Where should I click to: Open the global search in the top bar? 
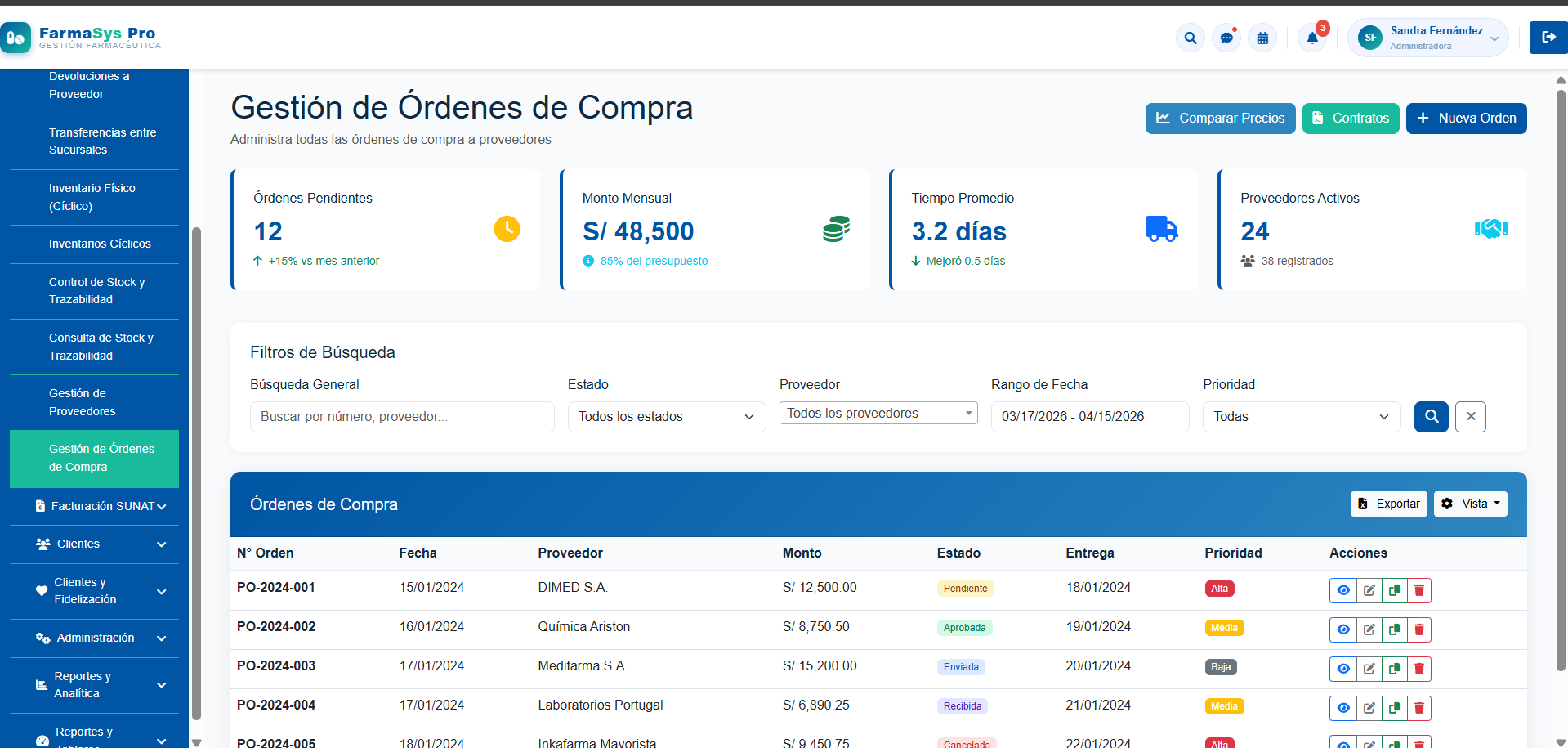(x=1190, y=38)
